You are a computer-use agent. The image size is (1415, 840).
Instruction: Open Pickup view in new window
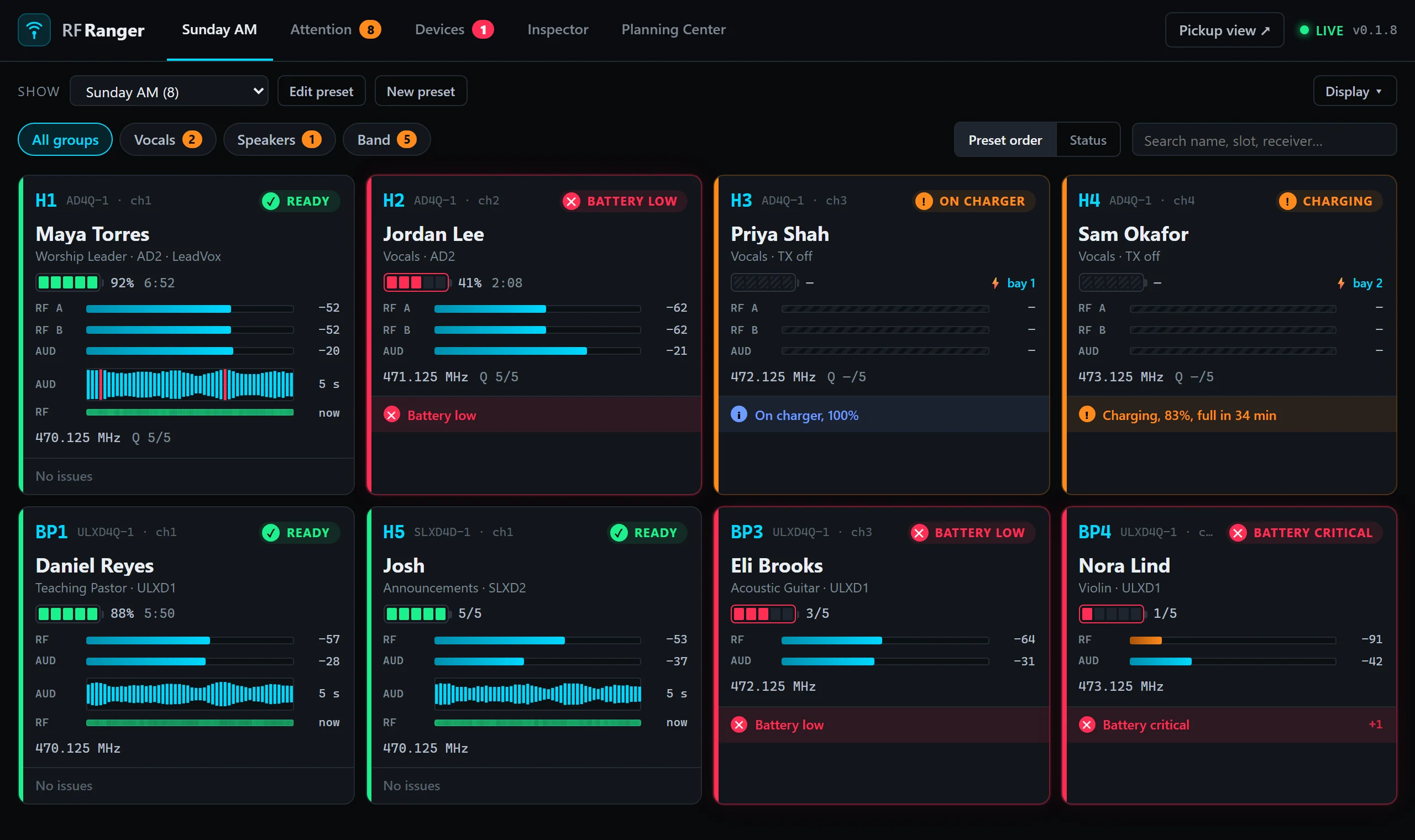coord(1224,30)
